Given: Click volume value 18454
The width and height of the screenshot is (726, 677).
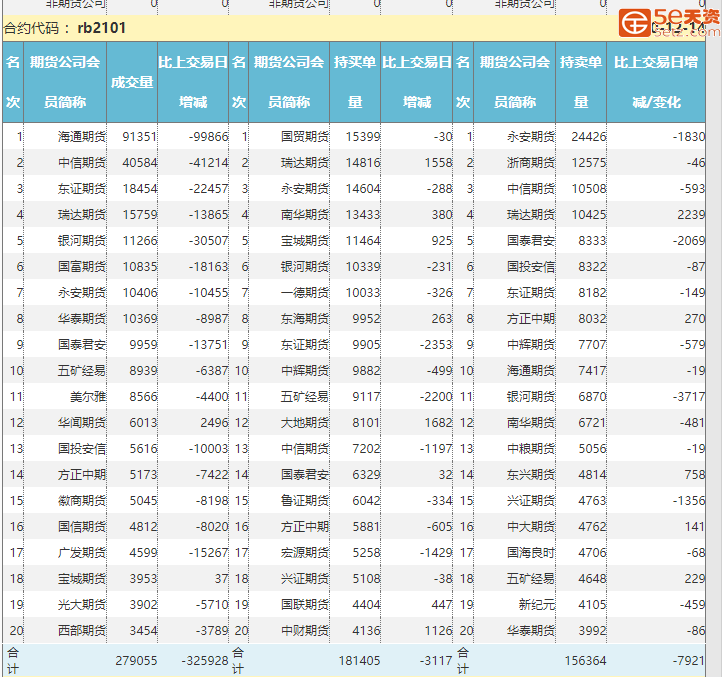Looking at the screenshot, I should pyautogui.click(x=140, y=188).
